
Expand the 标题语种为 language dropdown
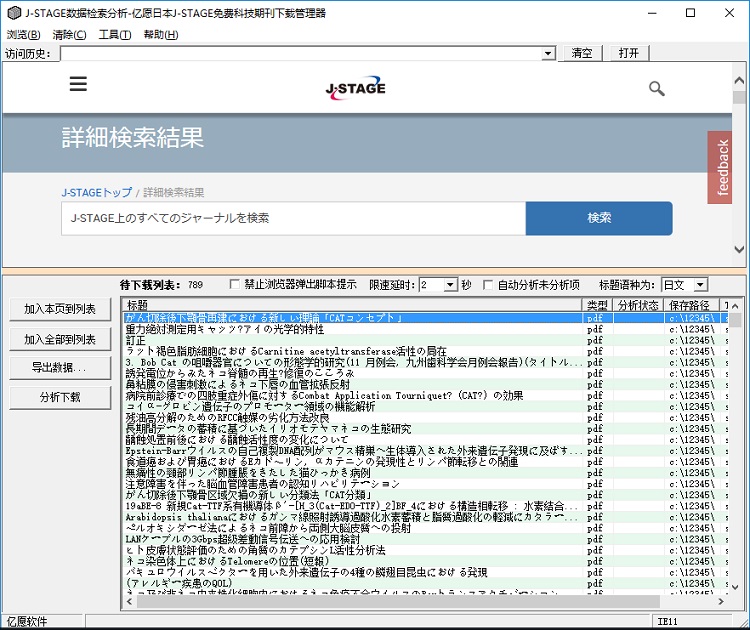pos(700,285)
